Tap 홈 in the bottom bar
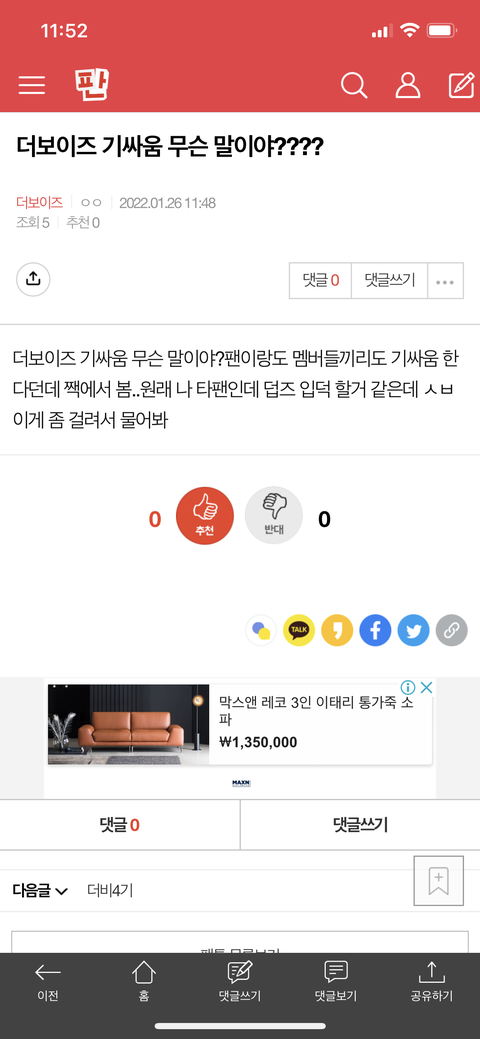This screenshot has height=1039, width=480. point(144,982)
